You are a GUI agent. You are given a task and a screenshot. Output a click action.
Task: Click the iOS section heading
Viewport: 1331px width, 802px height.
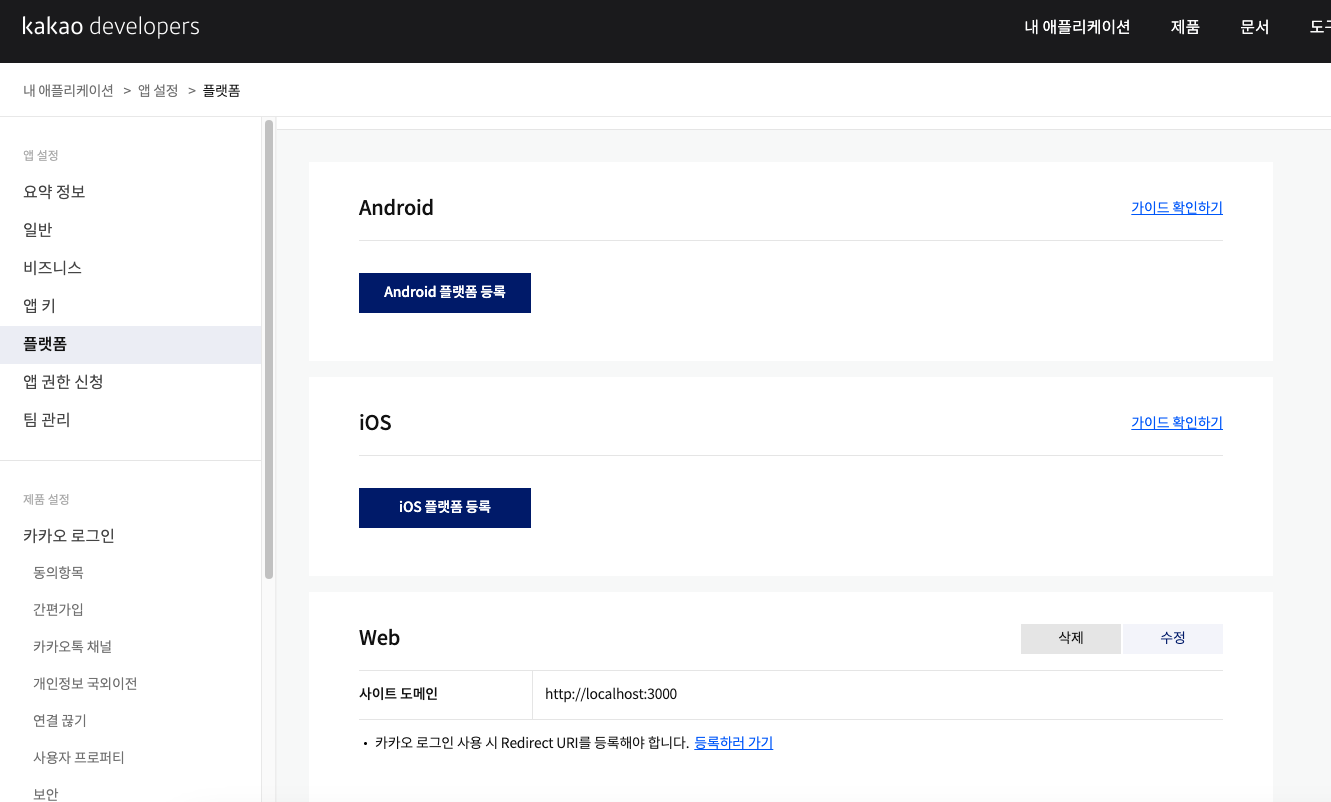pyautogui.click(x=375, y=423)
